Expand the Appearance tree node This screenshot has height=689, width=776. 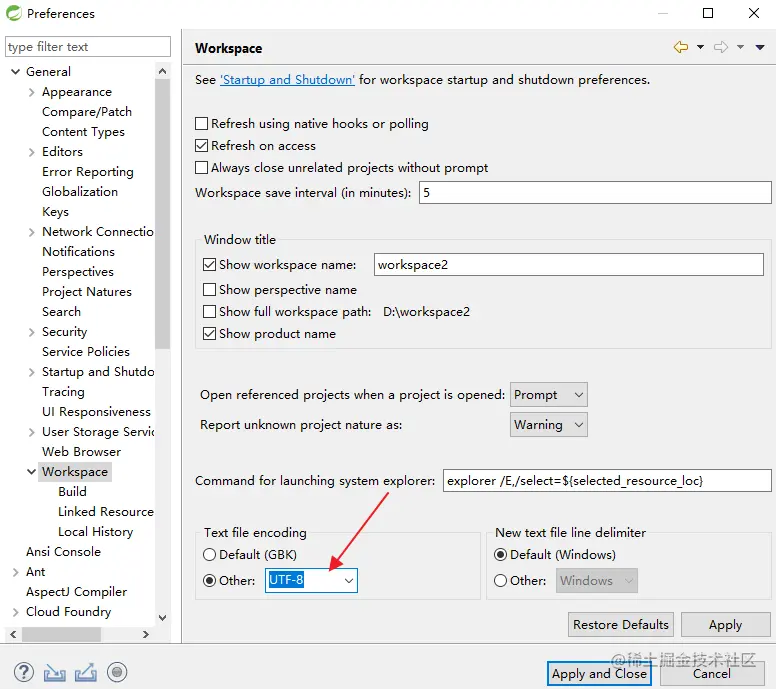[32, 92]
